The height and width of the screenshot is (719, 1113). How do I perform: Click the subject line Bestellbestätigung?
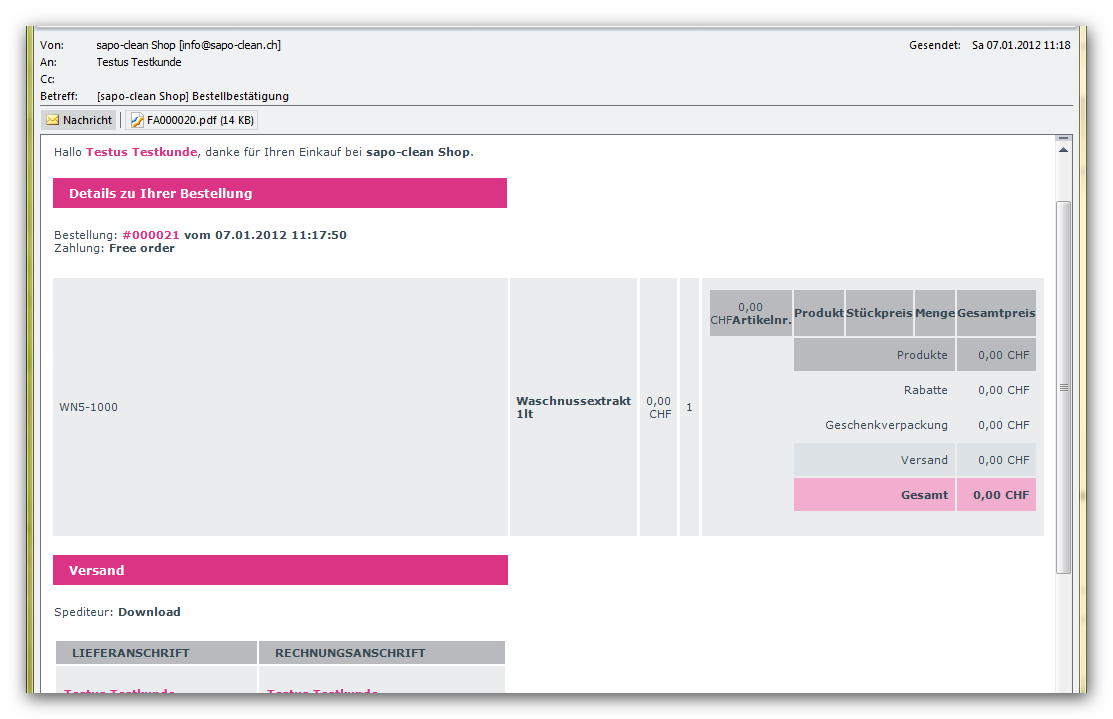coord(192,96)
